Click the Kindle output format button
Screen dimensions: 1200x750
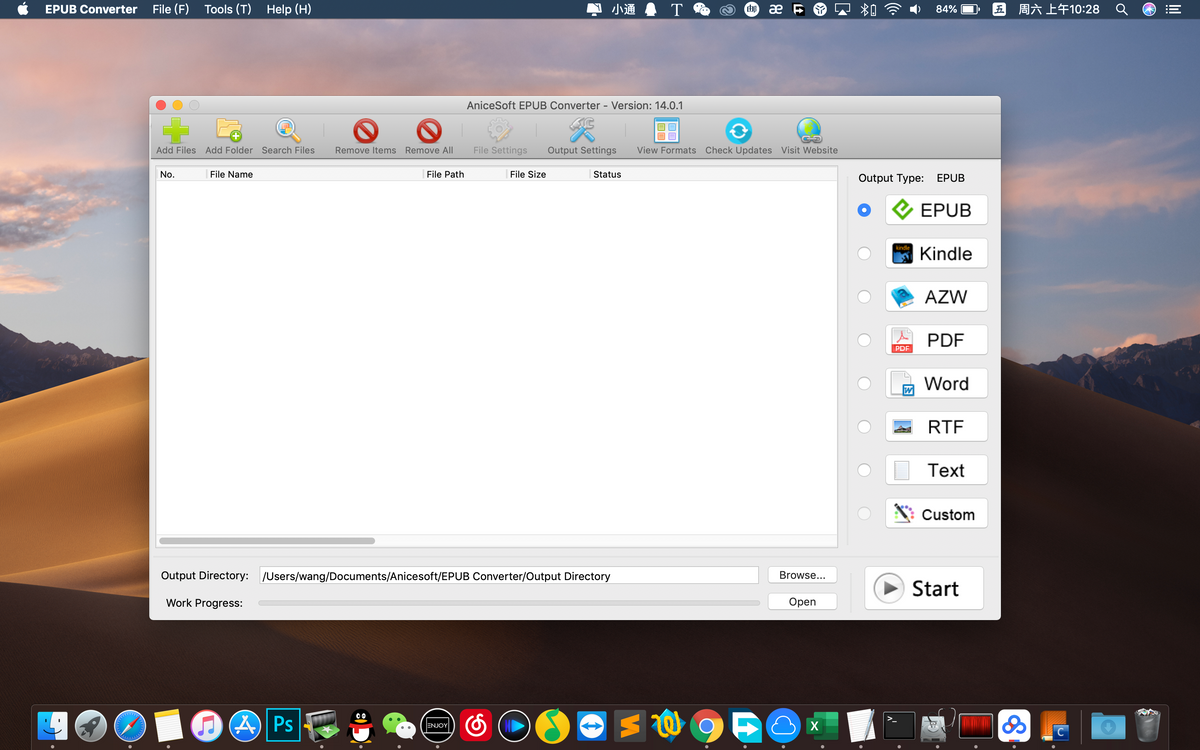[x=936, y=253]
